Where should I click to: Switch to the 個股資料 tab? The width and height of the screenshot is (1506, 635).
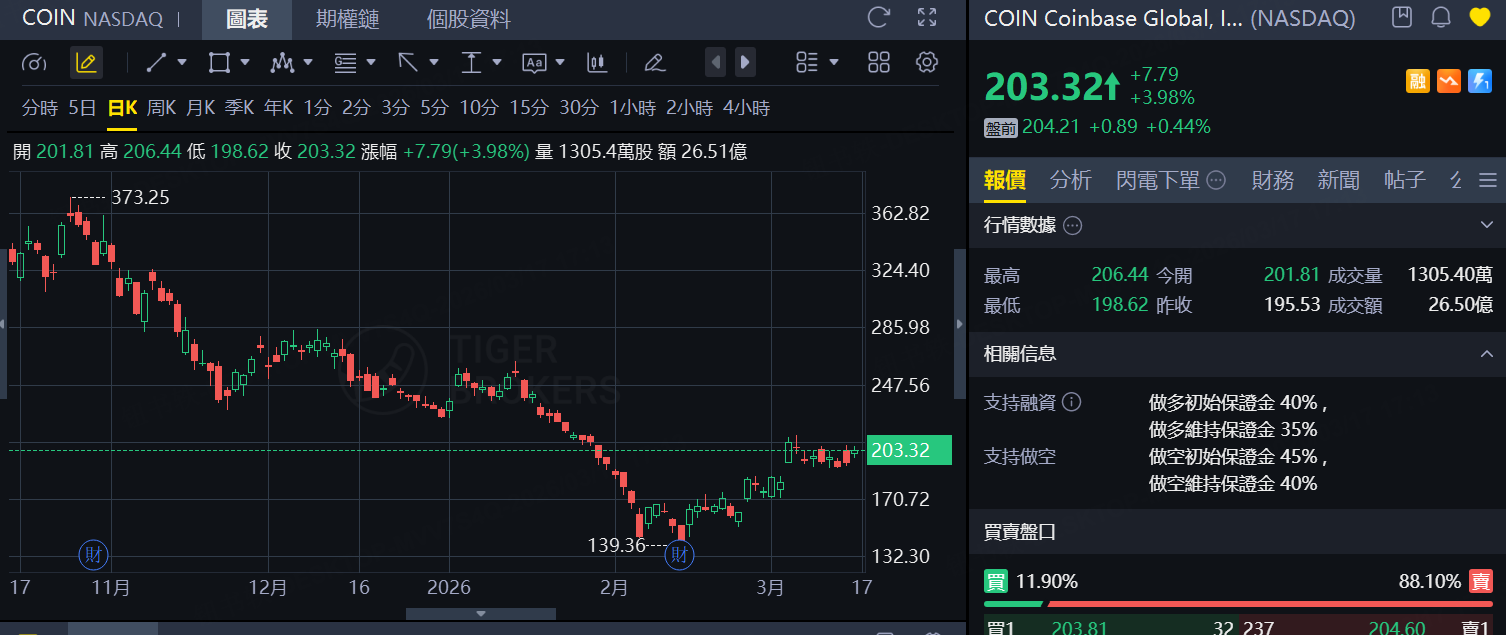[x=468, y=19]
